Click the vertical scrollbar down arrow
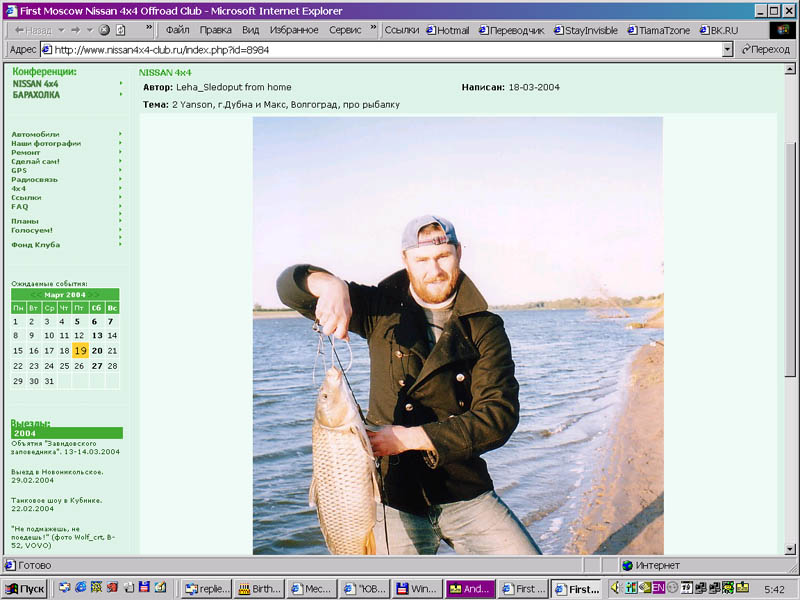Screen dimensions: 800x600 tap(790, 549)
